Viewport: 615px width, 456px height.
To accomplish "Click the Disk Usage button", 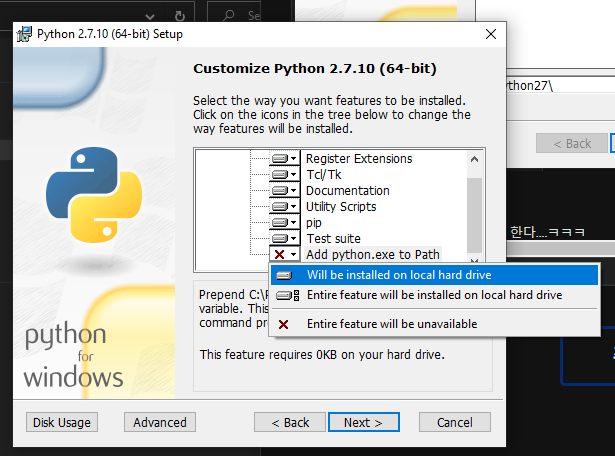I will pos(62,422).
